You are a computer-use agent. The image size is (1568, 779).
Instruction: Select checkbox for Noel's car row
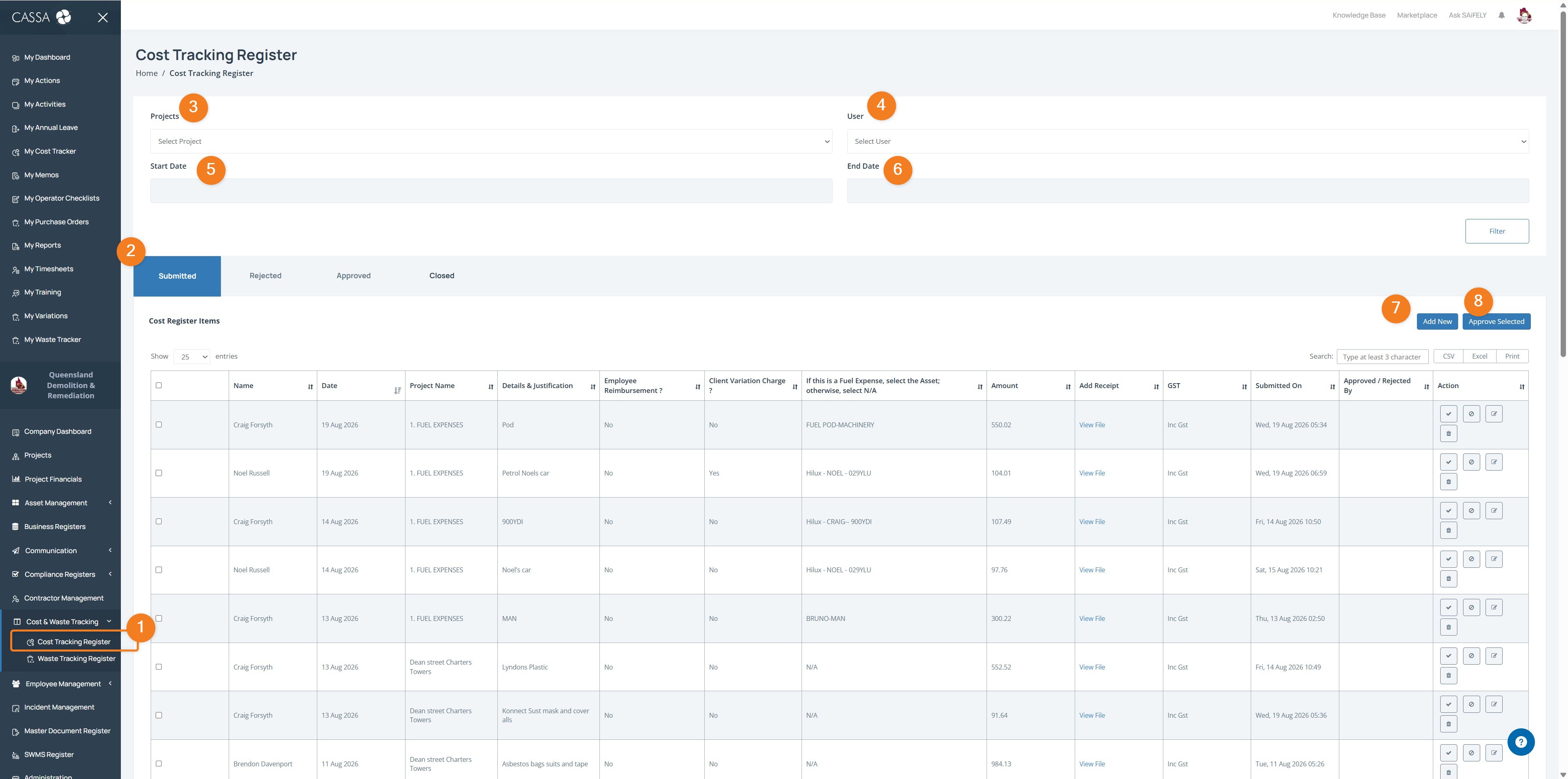(x=159, y=569)
